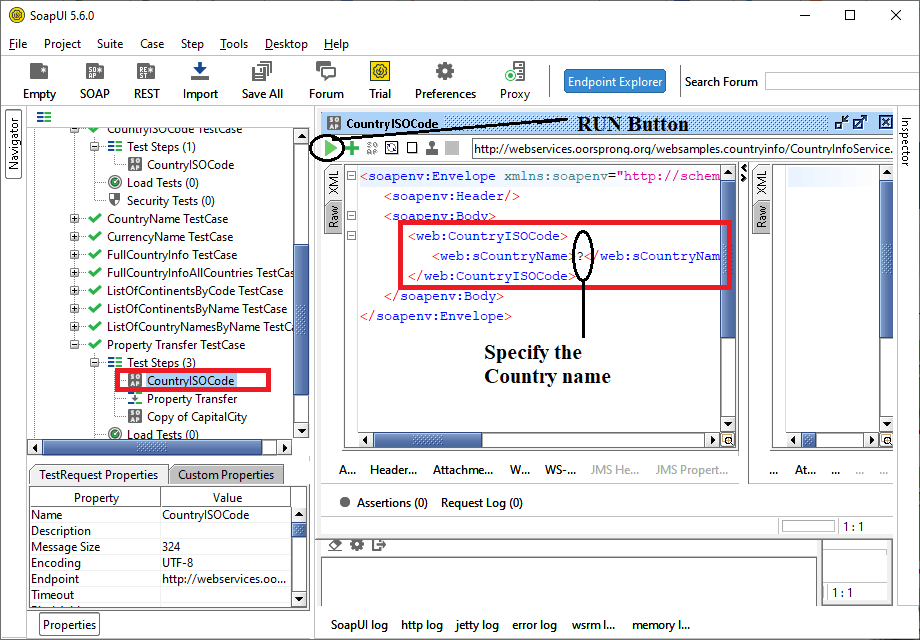
Task: Click the Trial toolbar icon
Action: 380,81
